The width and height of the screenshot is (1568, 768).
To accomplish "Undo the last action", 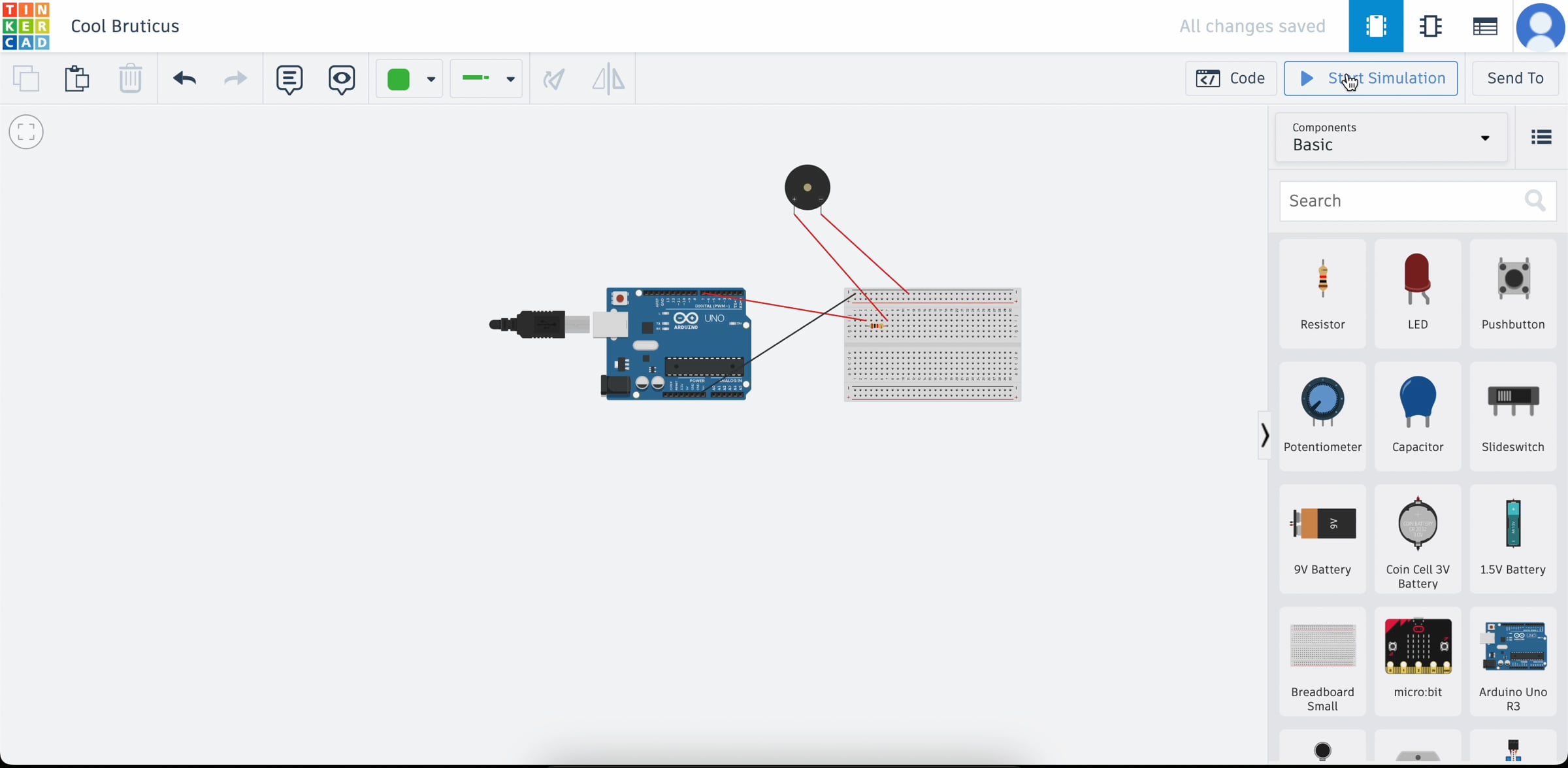I will point(184,79).
